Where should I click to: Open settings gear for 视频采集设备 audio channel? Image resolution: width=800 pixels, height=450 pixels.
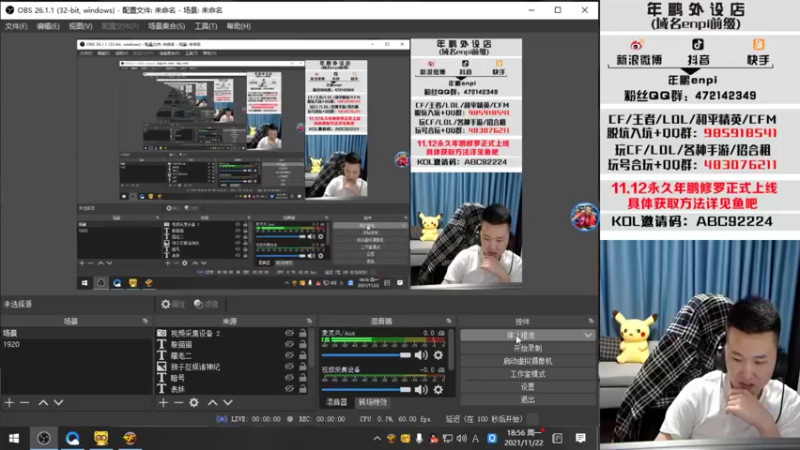pos(438,390)
